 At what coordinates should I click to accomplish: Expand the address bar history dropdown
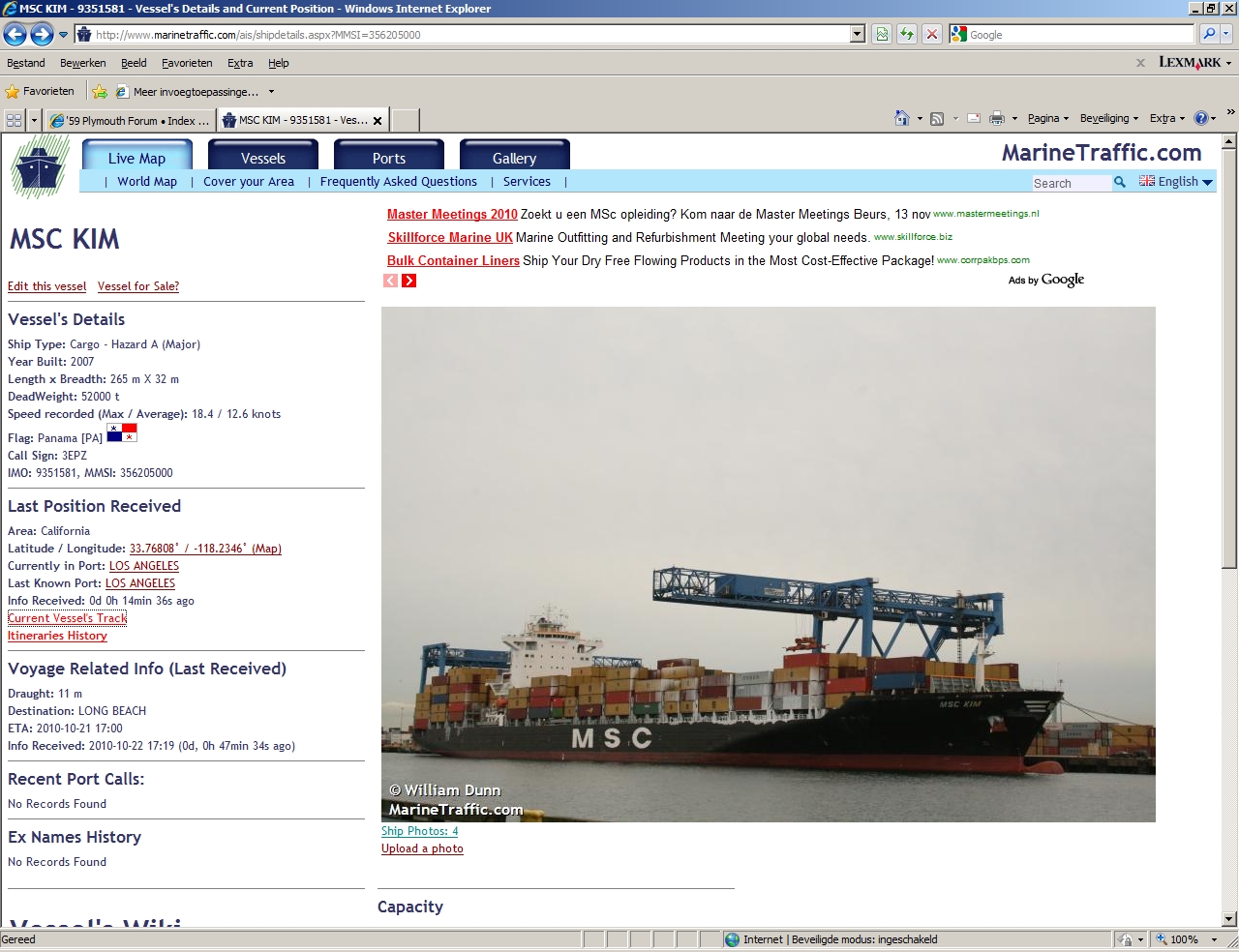coord(858,35)
